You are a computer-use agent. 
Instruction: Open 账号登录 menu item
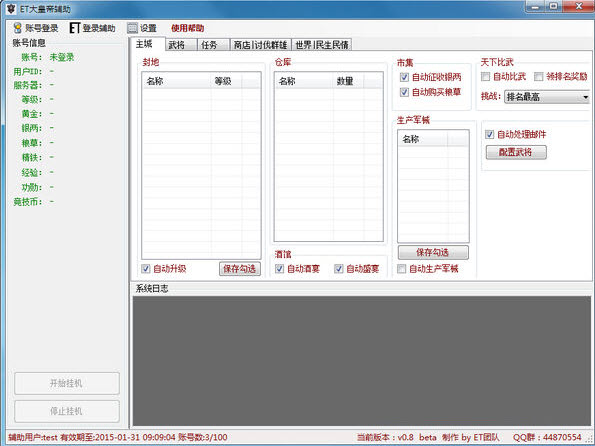[41, 28]
